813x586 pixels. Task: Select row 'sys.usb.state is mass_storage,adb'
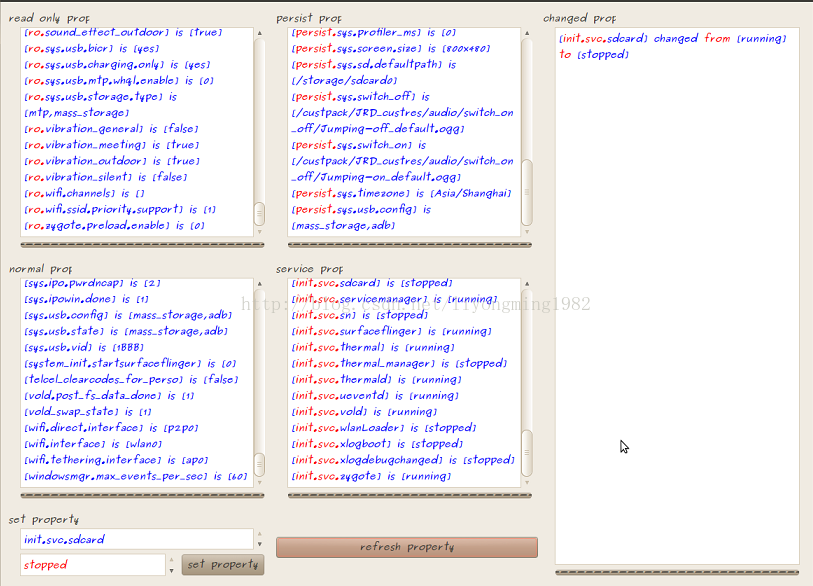pyautogui.click(x=127, y=331)
